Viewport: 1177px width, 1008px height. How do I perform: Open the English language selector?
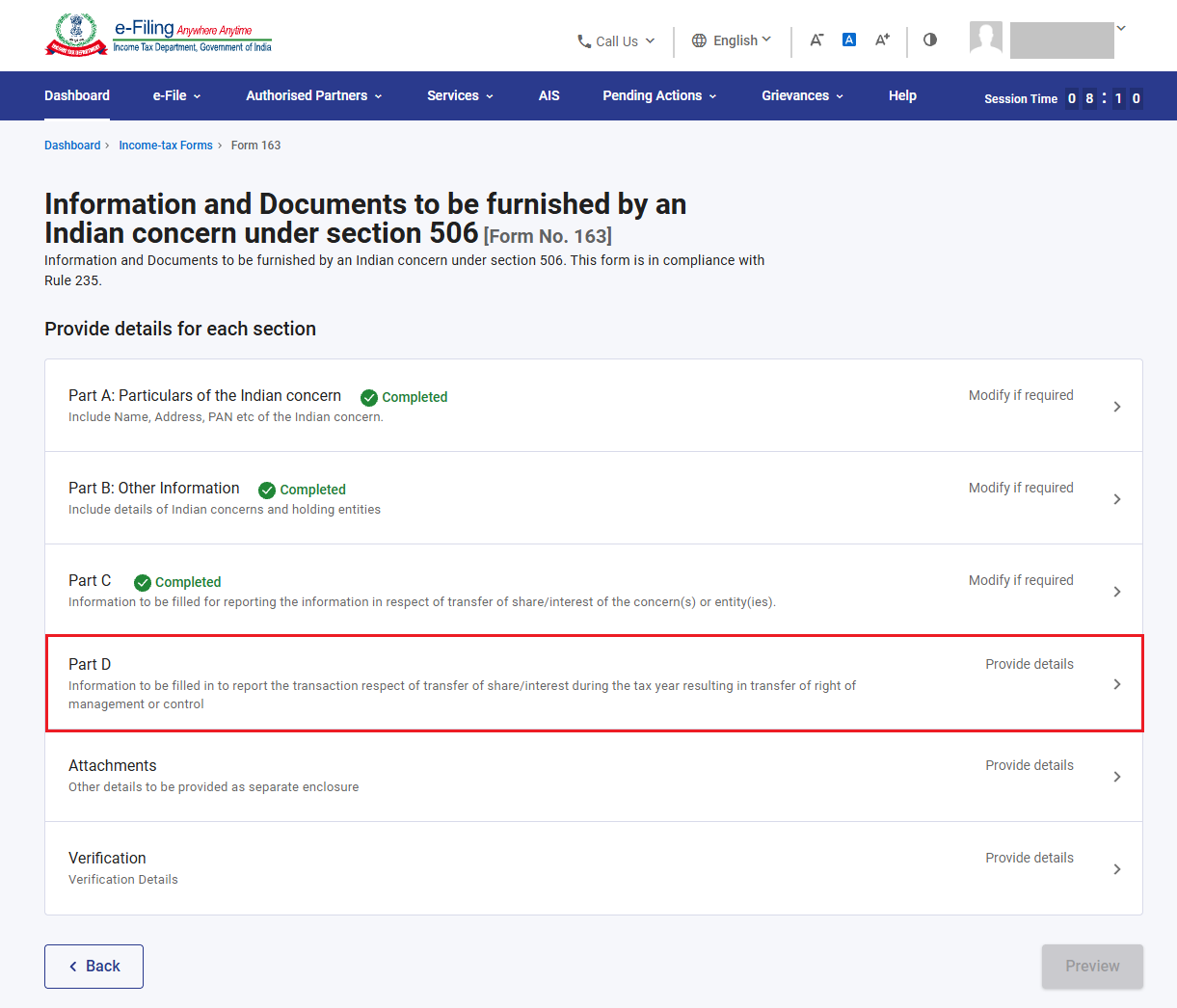click(732, 40)
